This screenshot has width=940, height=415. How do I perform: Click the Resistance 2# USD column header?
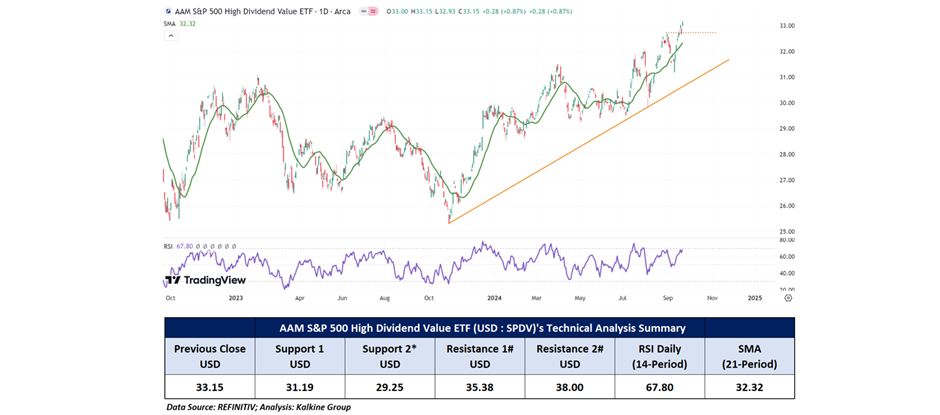[x=570, y=357]
